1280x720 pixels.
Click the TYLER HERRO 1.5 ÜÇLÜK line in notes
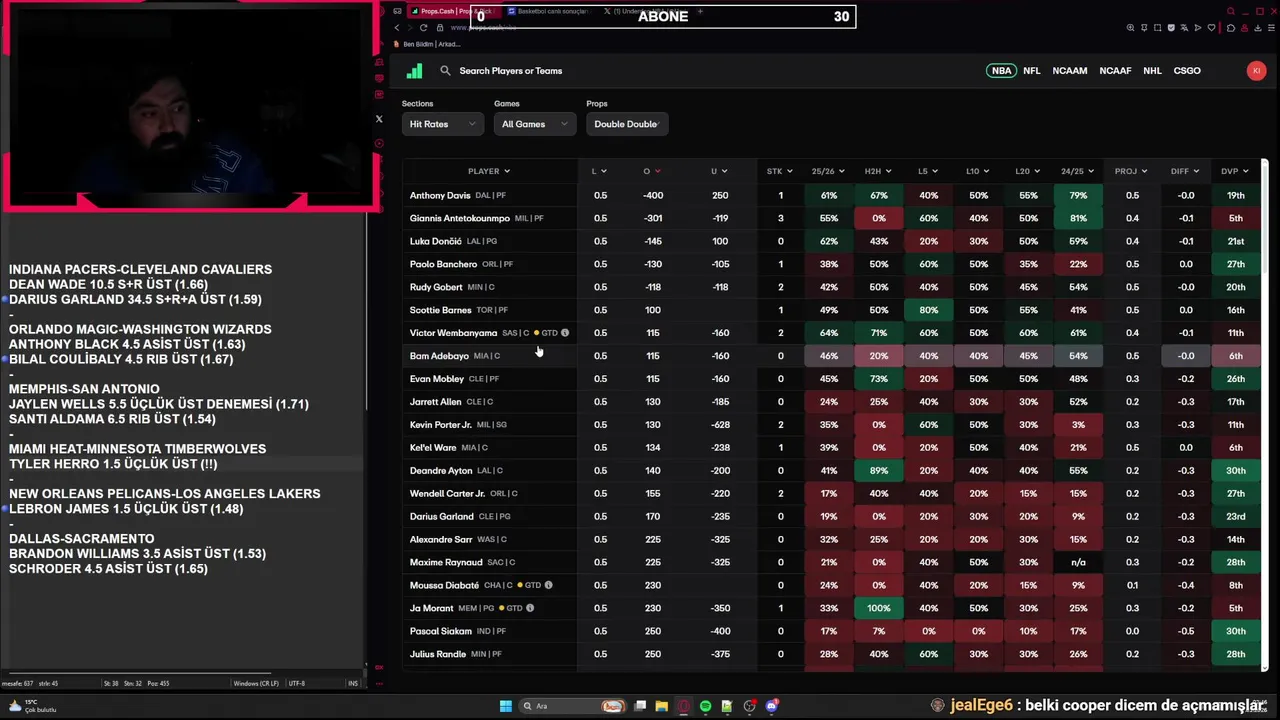113,464
